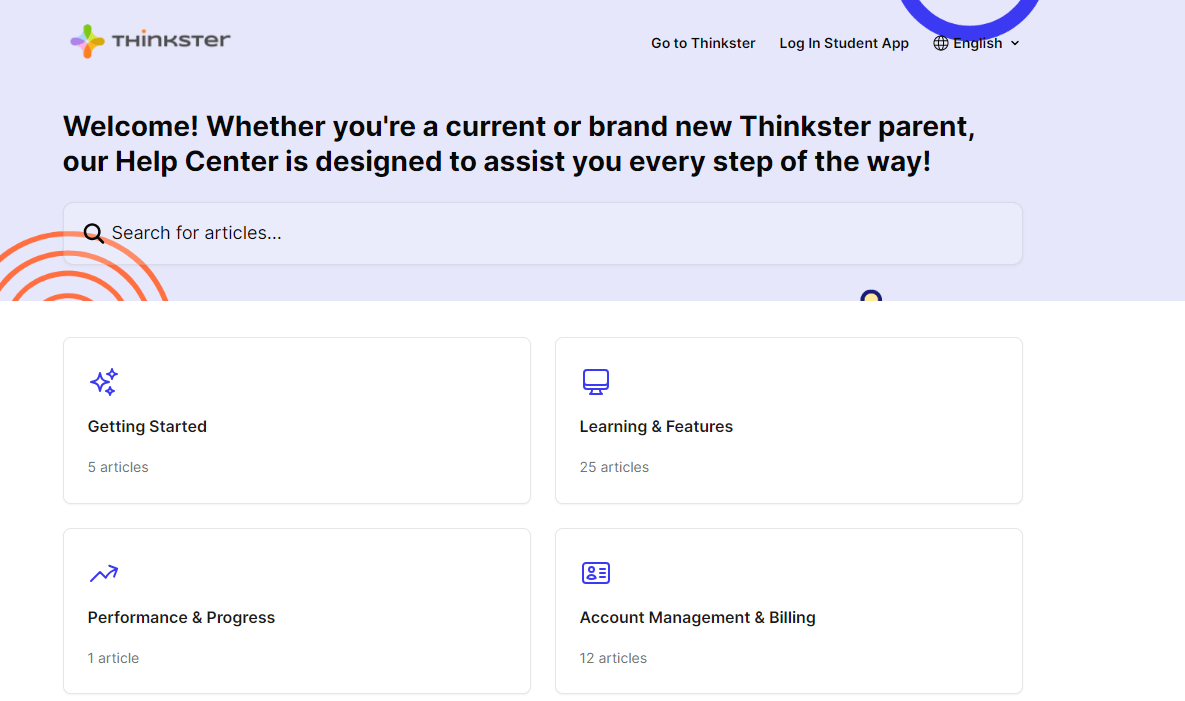Click the ID card icon on Account Management
The width and height of the screenshot is (1185, 701).
point(595,573)
